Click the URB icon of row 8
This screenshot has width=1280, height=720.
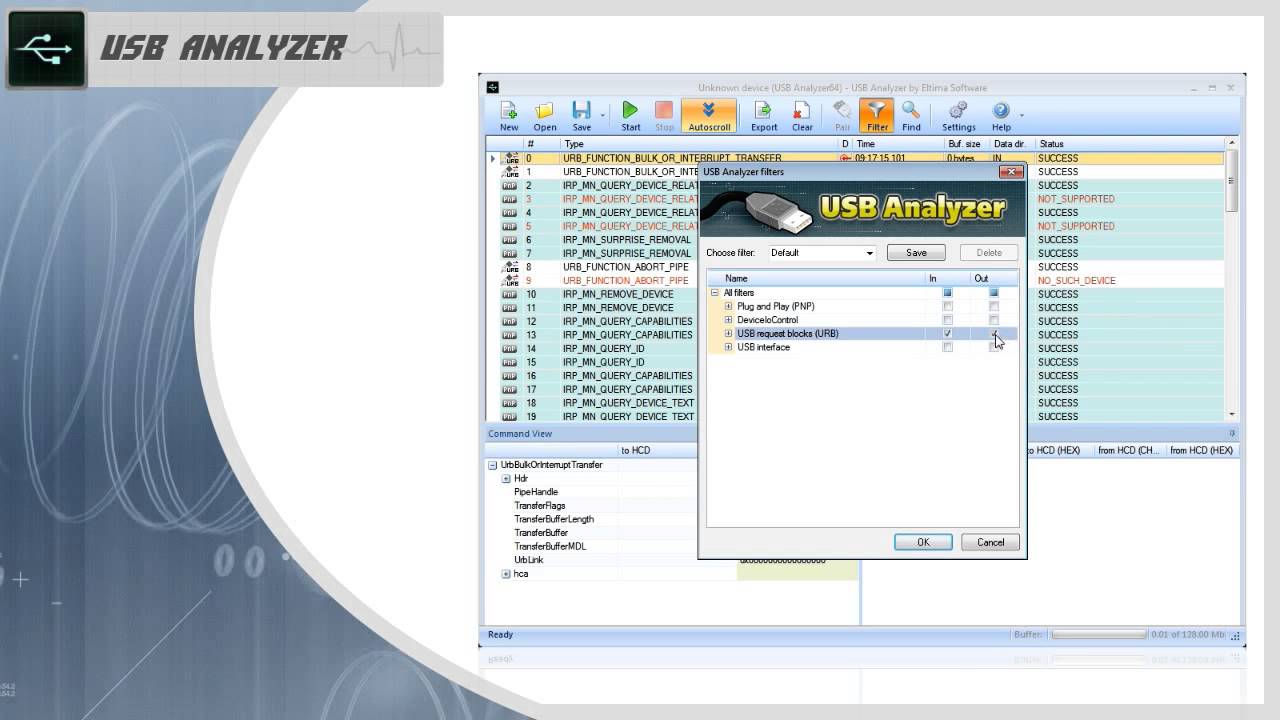click(511, 267)
